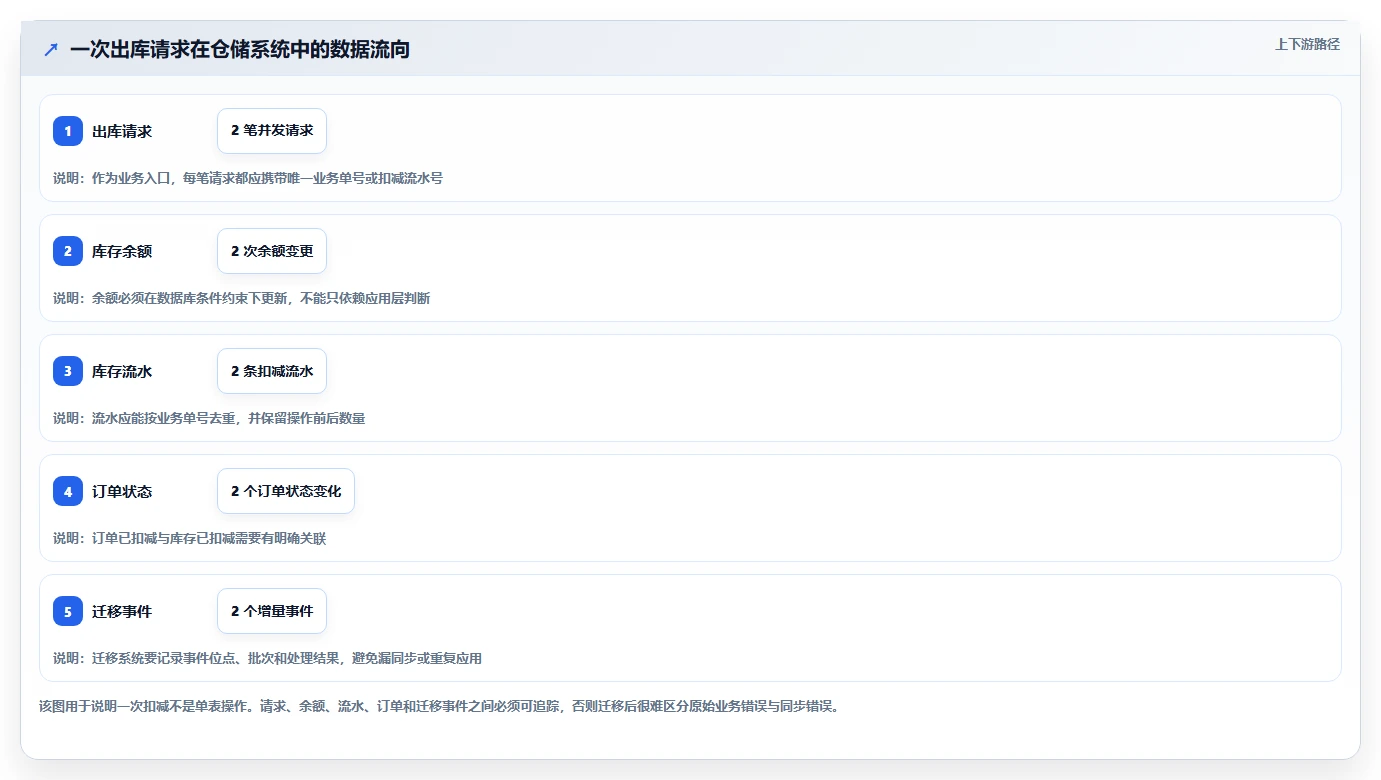Image resolution: width=1381 pixels, height=780 pixels.
Task: Click the step 4 number badge
Action: [68, 491]
